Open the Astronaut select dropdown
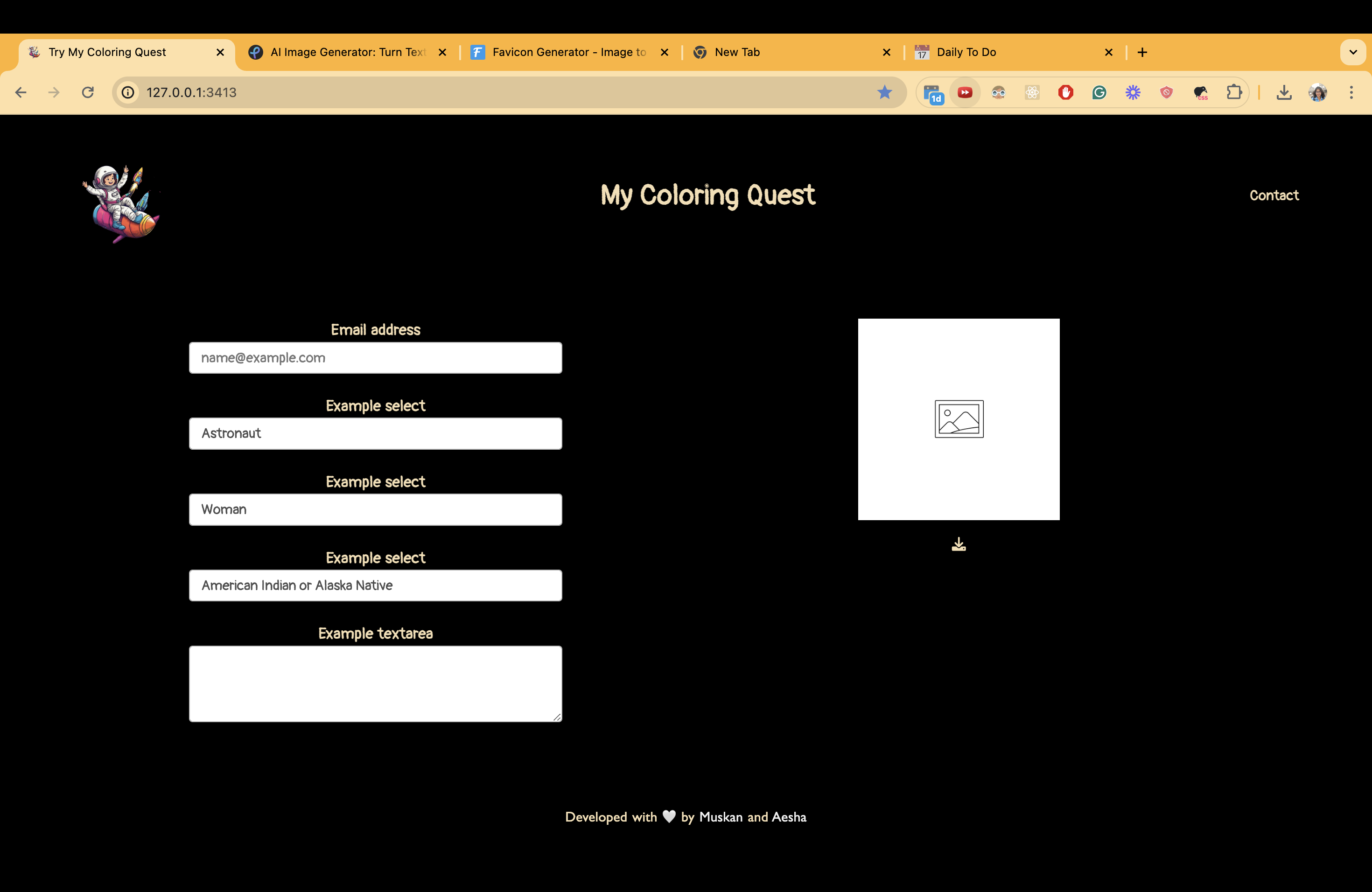The height and width of the screenshot is (892, 1372). 375,433
